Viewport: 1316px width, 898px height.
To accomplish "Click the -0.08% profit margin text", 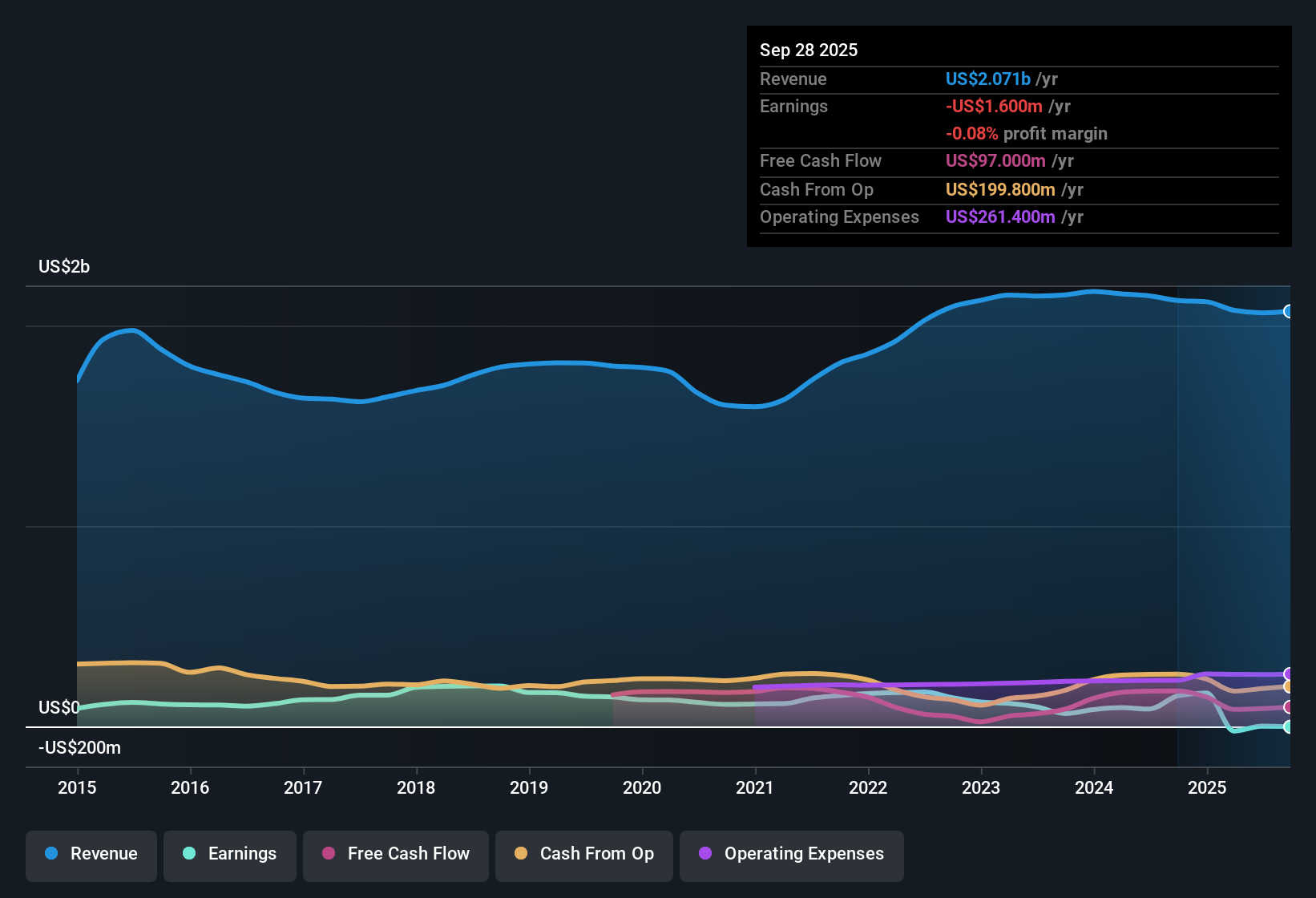I will pos(1027,133).
